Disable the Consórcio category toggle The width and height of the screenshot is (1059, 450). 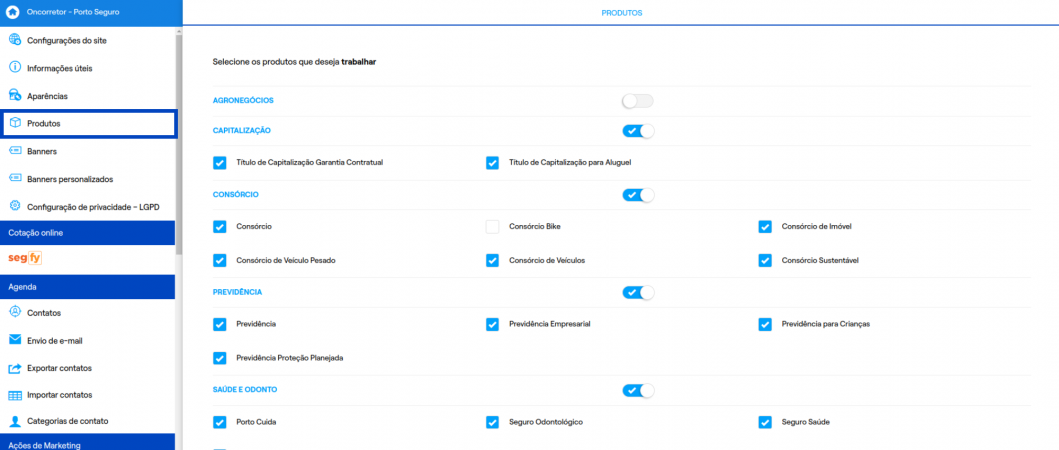click(638, 195)
